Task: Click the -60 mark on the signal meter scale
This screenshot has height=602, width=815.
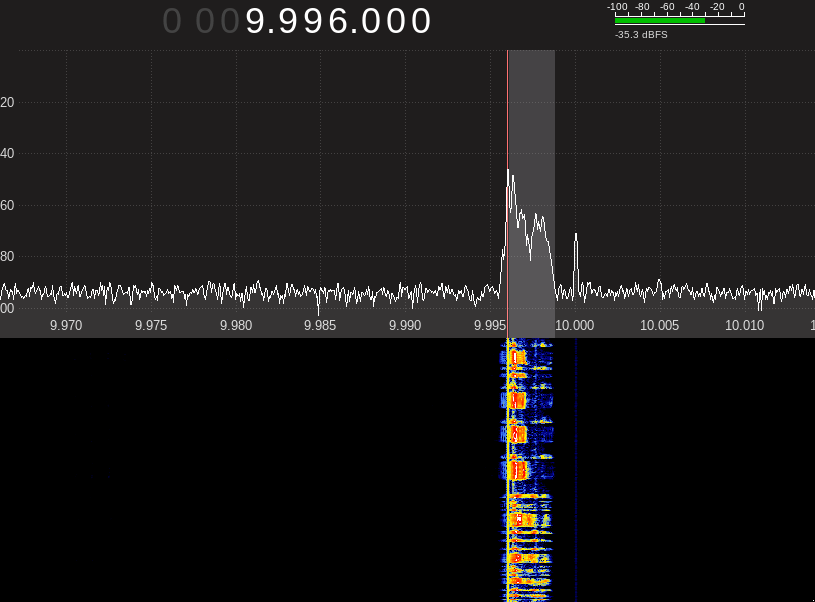Action: [667, 6]
